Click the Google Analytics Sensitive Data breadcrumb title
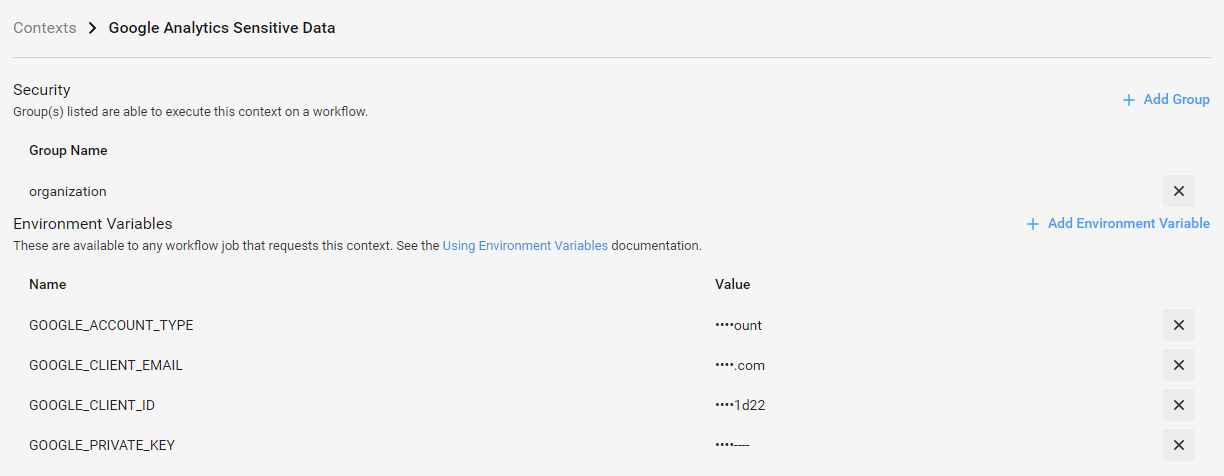 pyautogui.click(x=222, y=28)
